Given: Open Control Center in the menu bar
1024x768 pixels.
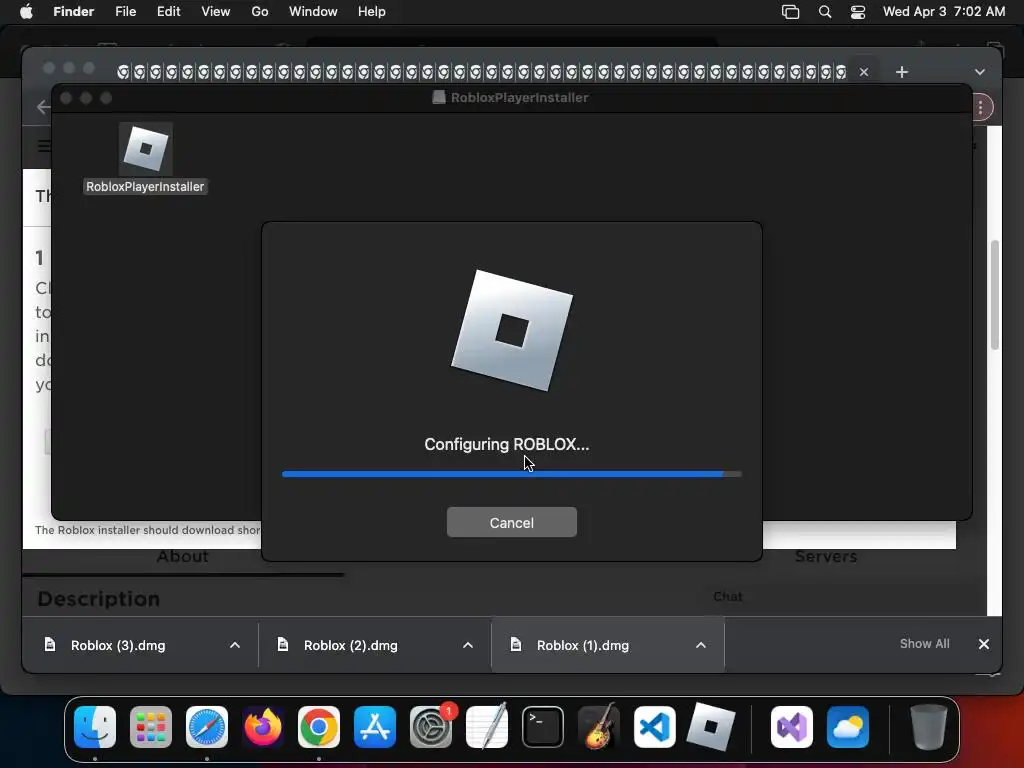Looking at the screenshot, I should coord(857,12).
